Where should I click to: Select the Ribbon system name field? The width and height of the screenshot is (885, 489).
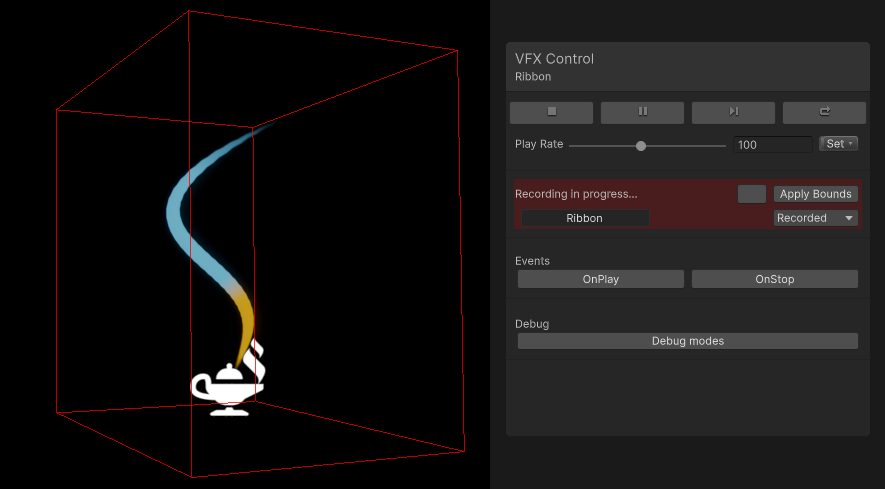pos(585,218)
